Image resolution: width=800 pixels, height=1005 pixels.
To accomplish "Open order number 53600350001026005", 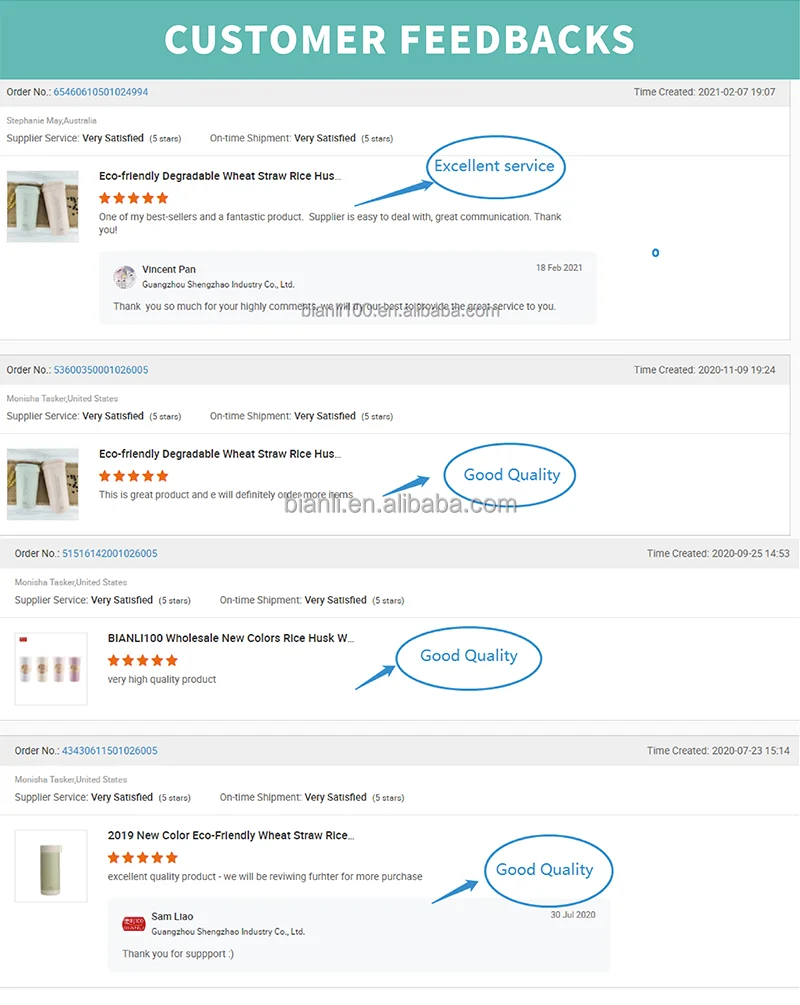I will [x=100, y=370].
